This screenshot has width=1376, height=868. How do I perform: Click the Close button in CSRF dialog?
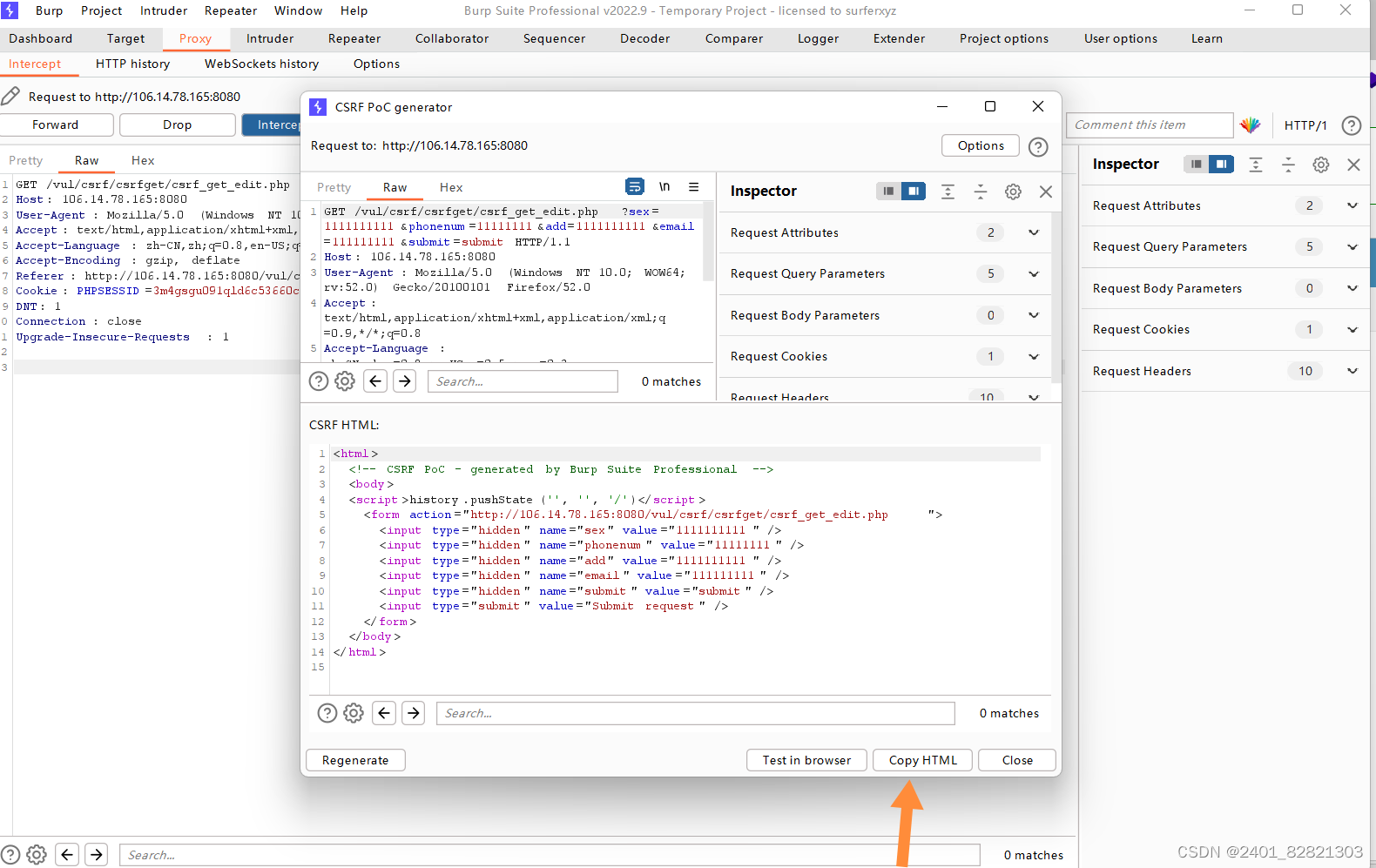(1017, 760)
